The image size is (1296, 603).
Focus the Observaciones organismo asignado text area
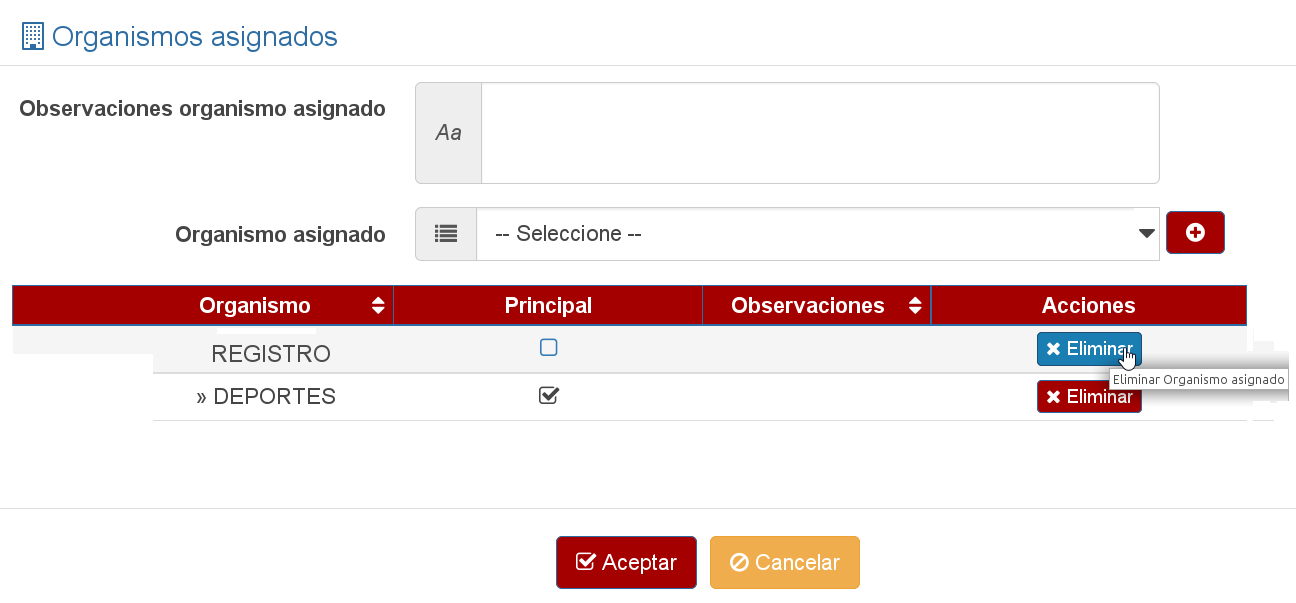(820, 133)
